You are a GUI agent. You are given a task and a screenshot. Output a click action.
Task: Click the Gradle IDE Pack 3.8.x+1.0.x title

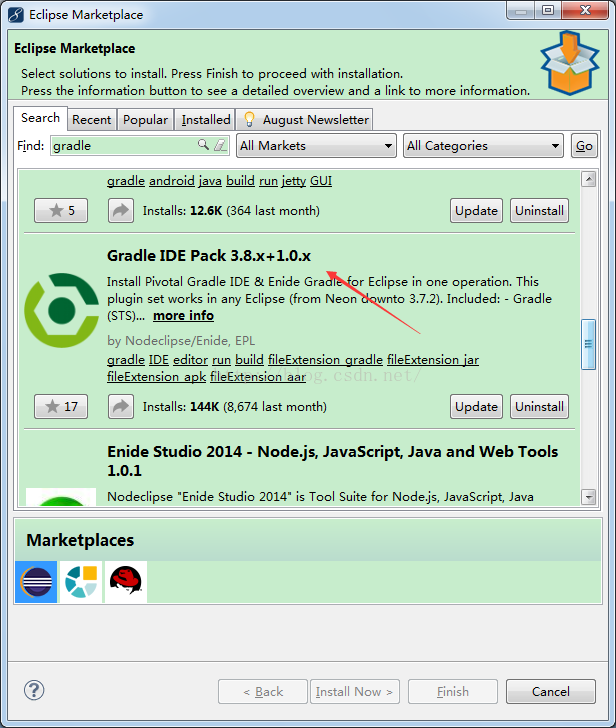(x=209, y=255)
